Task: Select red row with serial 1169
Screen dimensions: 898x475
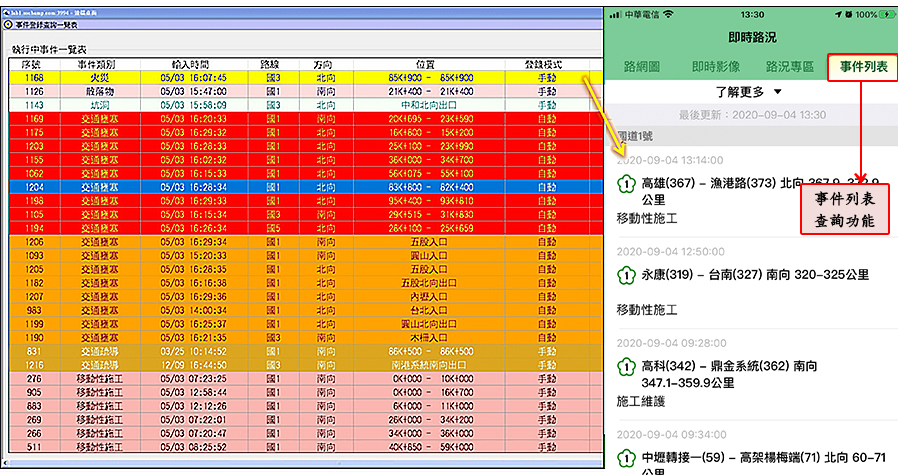Action: [x=304, y=119]
